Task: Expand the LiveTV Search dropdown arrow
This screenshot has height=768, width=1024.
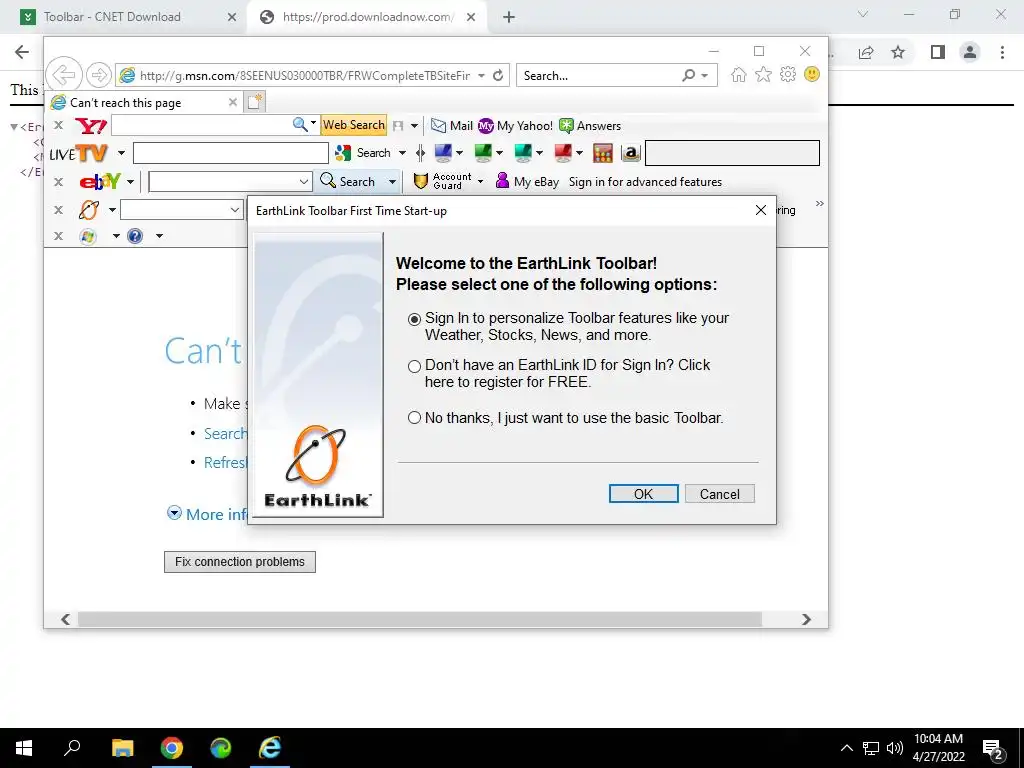Action: point(402,153)
